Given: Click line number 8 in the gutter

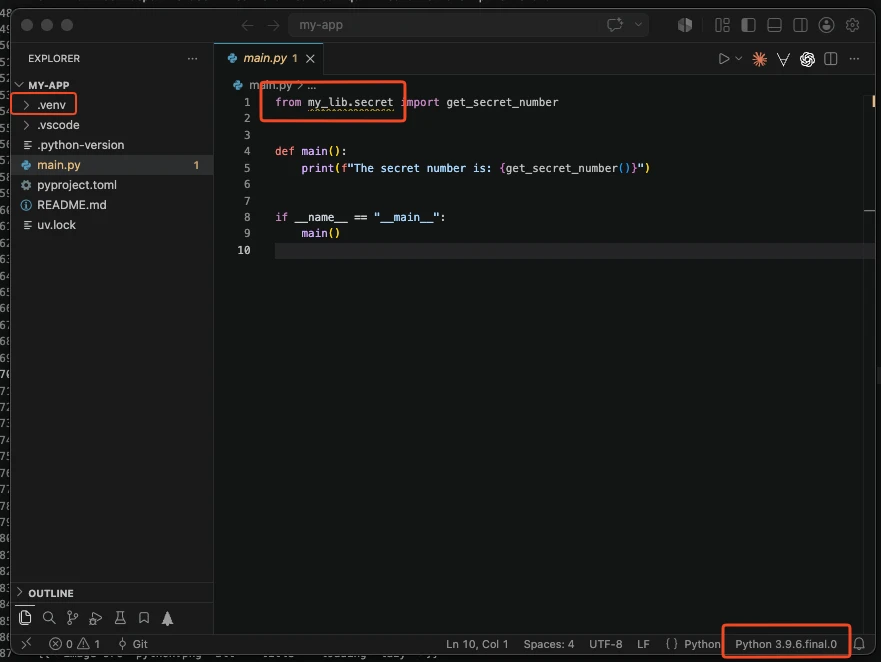Looking at the screenshot, I should tap(247, 217).
